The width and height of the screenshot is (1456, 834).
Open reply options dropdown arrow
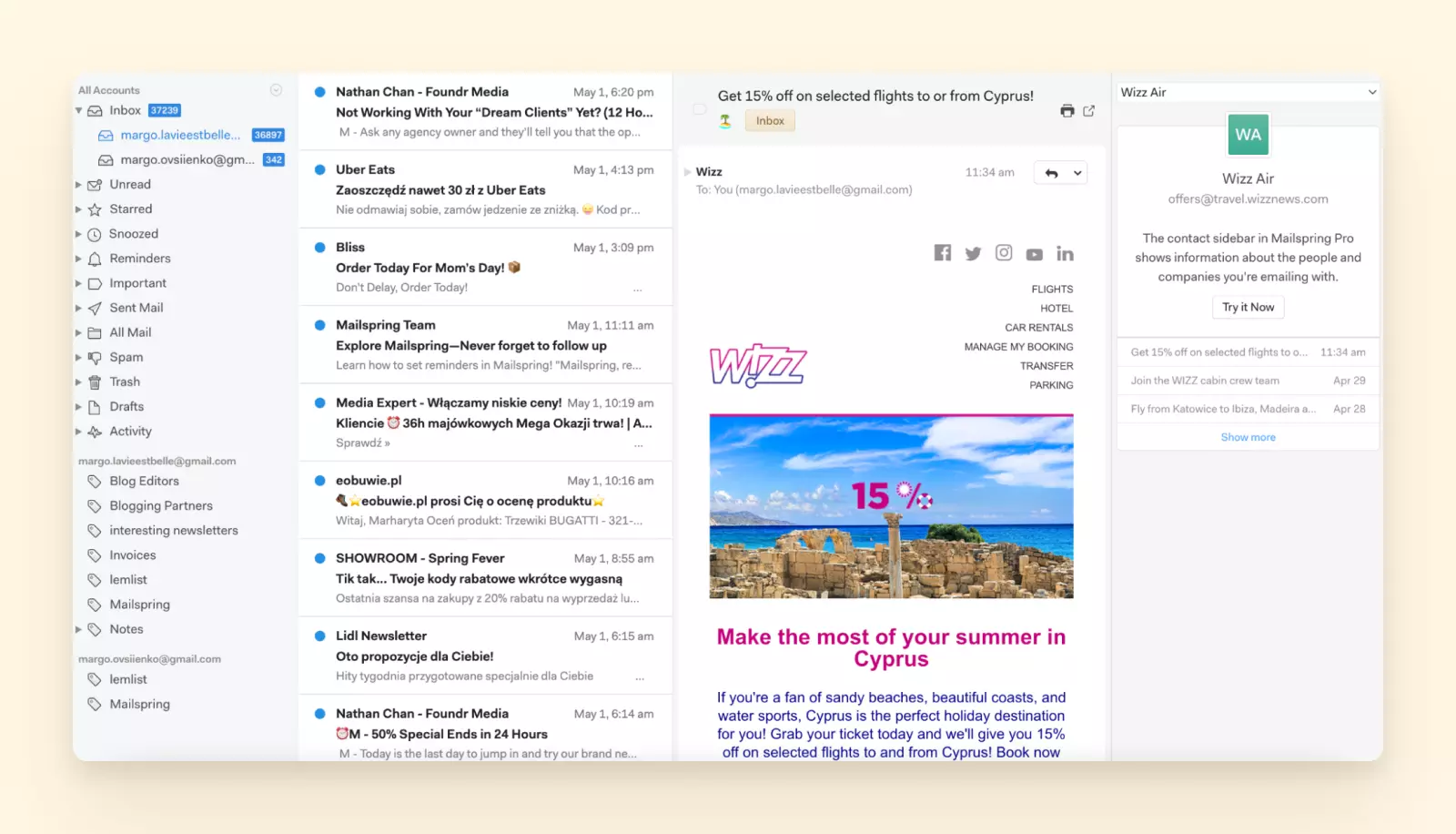1078,173
